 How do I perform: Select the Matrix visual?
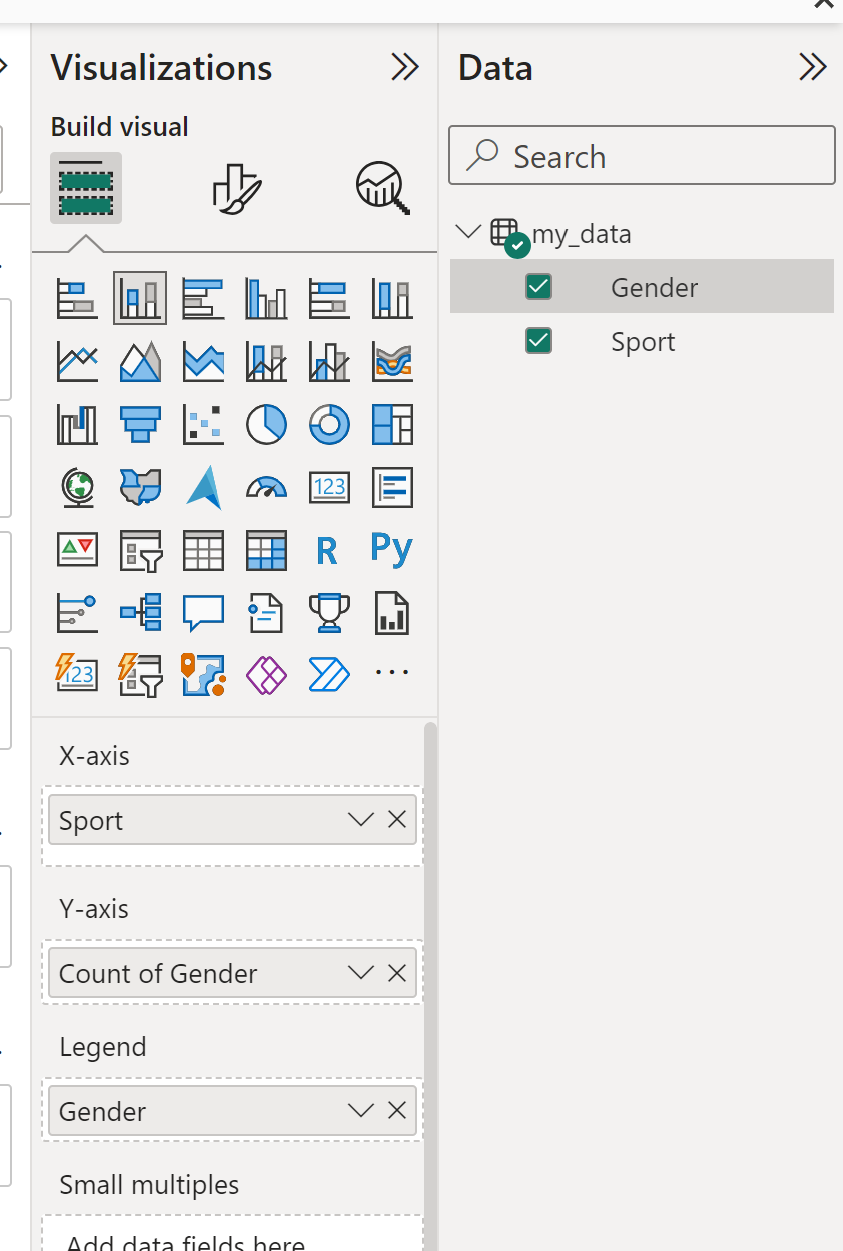pos(266,550)
